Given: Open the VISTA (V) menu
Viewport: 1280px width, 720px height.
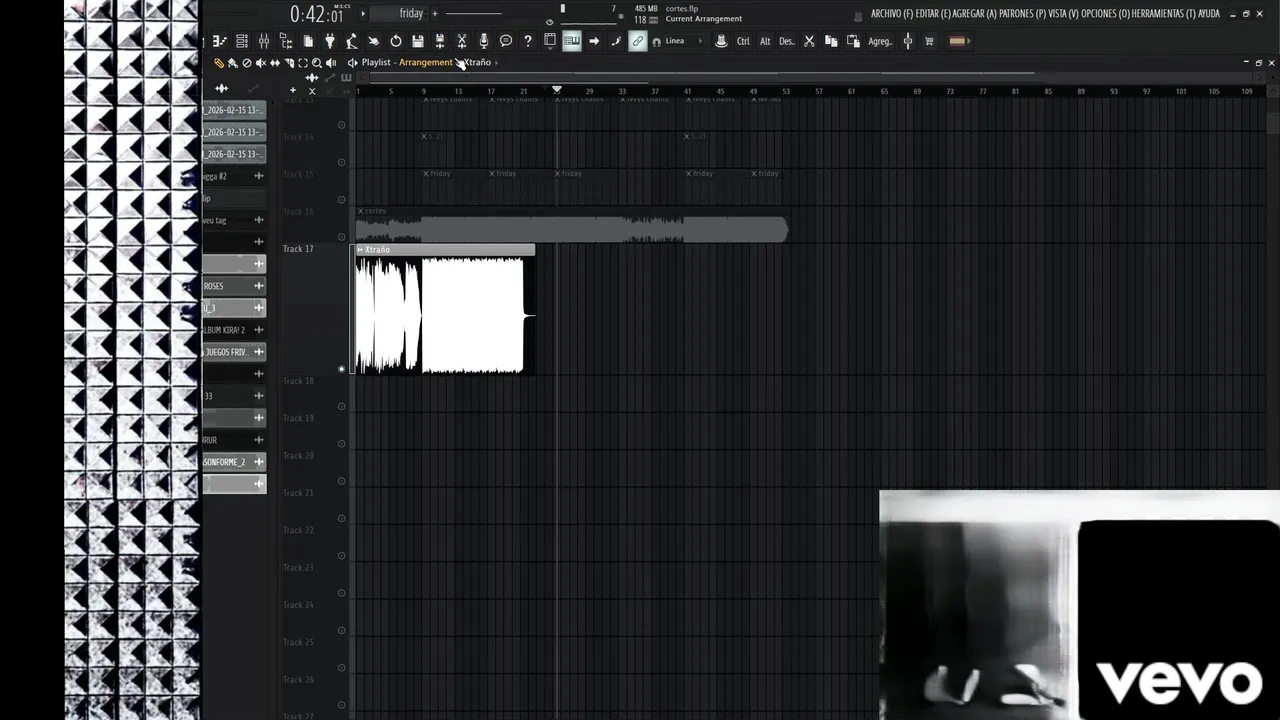Looking at the screenshot, I should (x=1063, y=14).
